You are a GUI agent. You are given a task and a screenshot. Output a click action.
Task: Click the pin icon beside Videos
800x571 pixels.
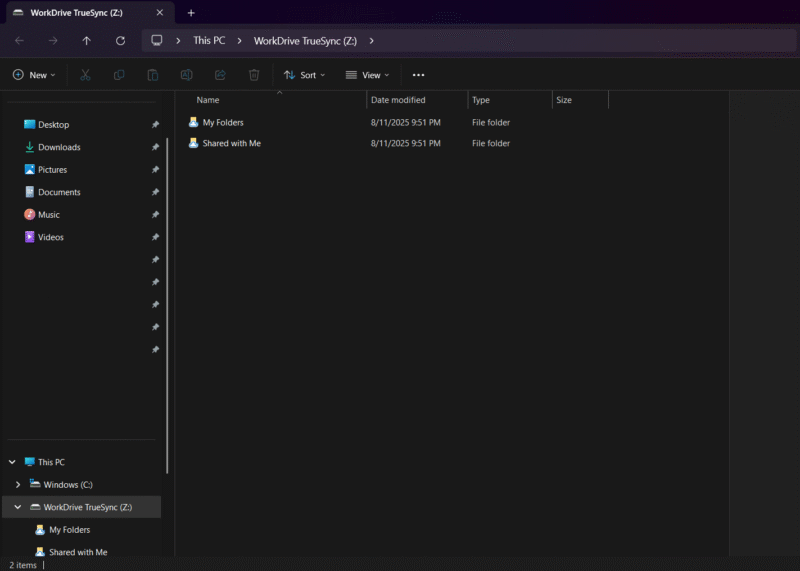coord(155,237)
